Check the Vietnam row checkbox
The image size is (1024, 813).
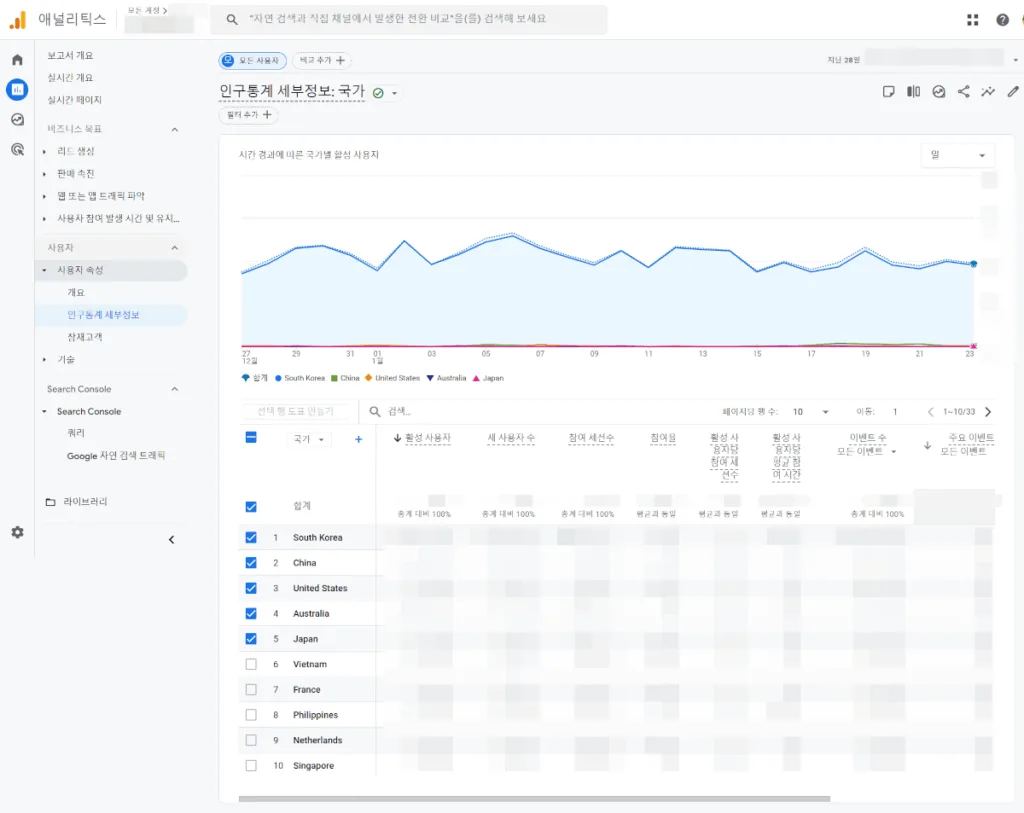click(251, 664)
